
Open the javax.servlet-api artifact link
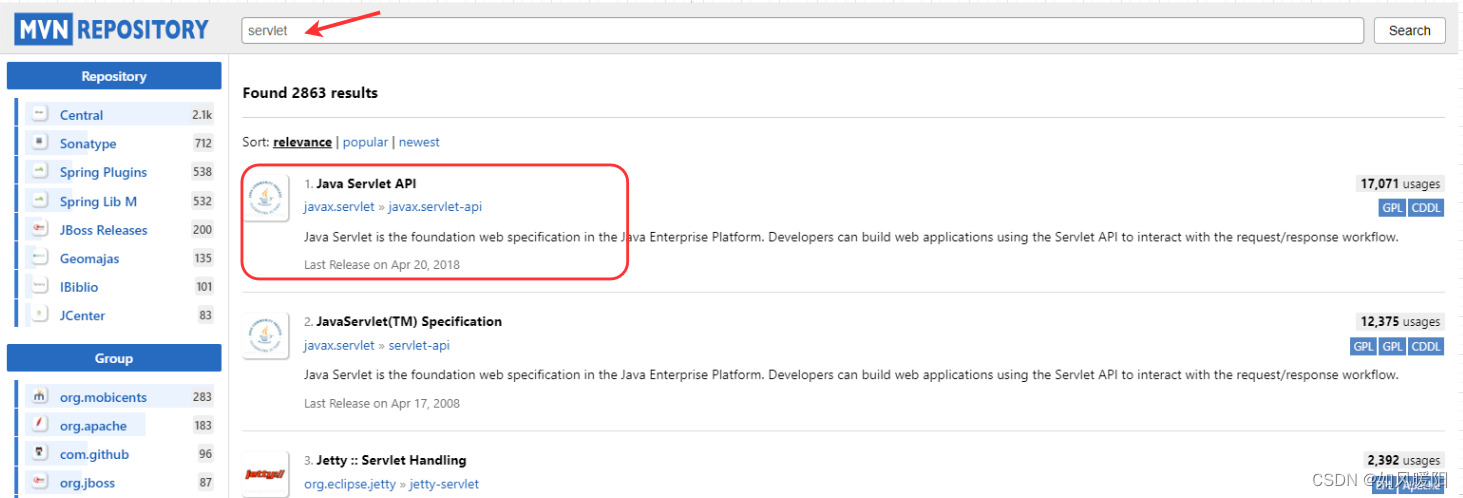(x=435, y=207)
